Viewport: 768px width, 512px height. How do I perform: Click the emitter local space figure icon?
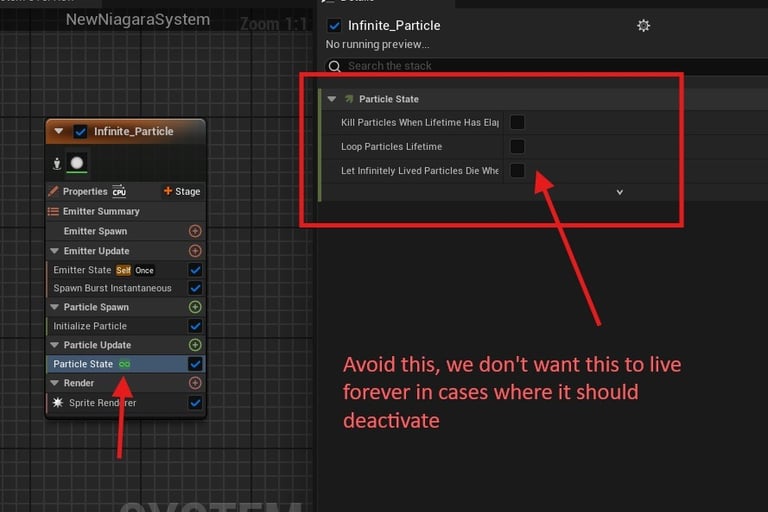click(57, 164)
